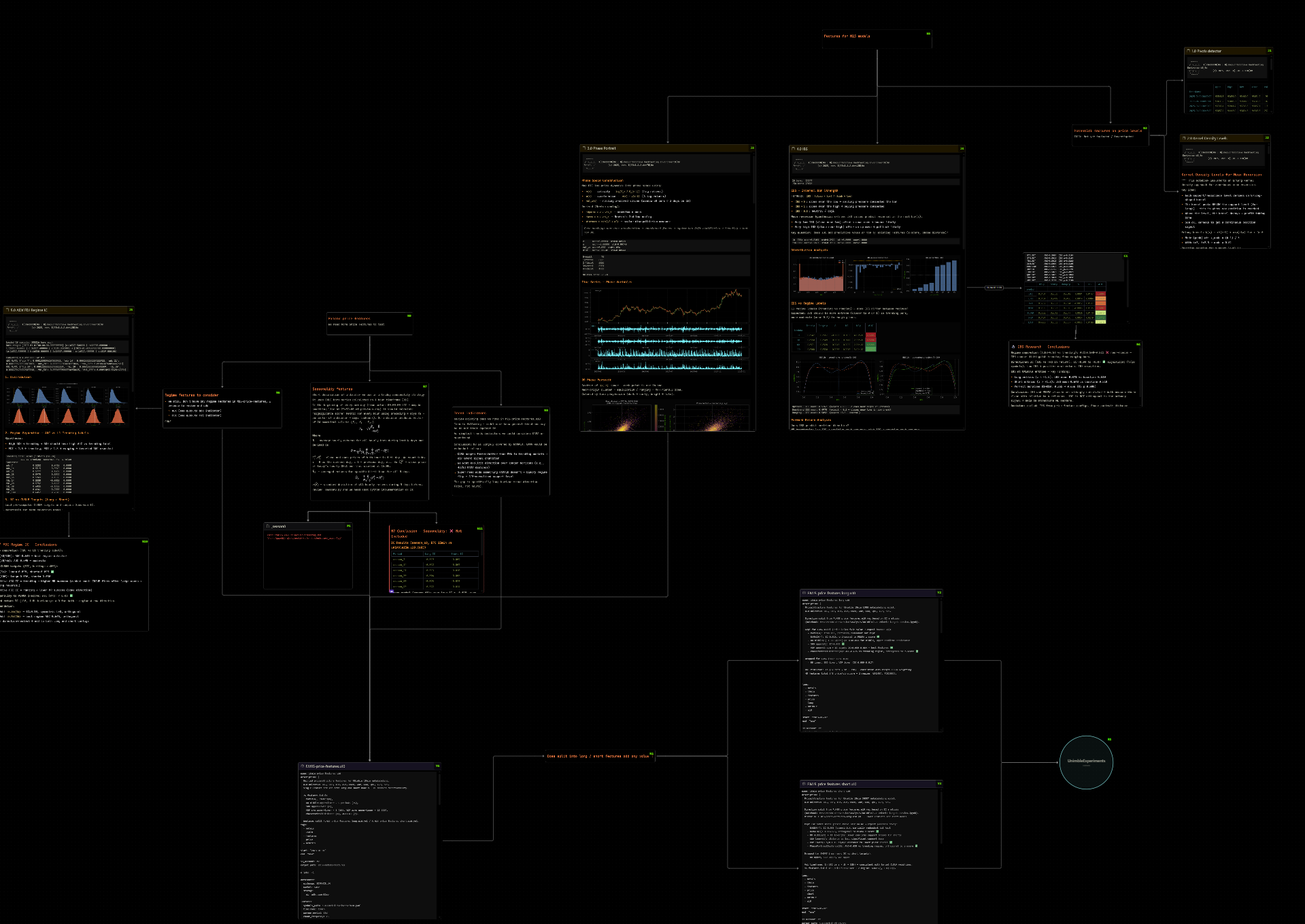Click the notebook icon on 2.0 Kernel Density Levels node
The height and width of the screenshot is (924, 1305).
click(x=1185, y=138)
